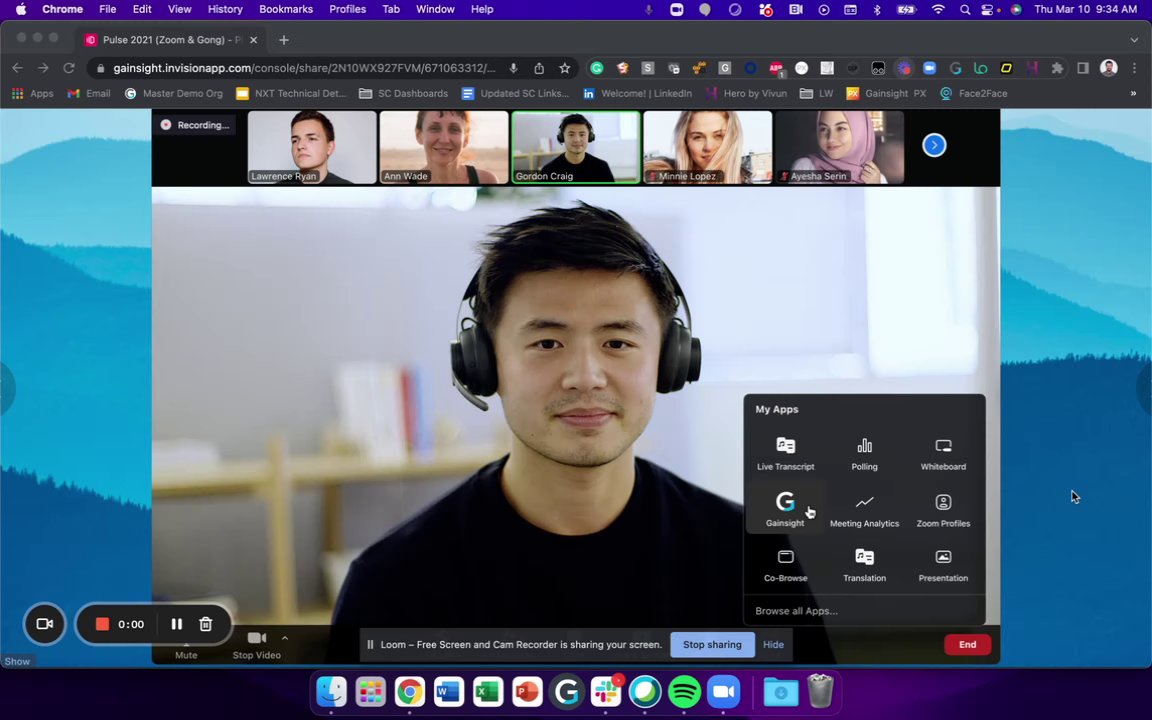Click Show label at bottom left
1152x720 pixels.
pyautogui.click(x=17, y=661)
